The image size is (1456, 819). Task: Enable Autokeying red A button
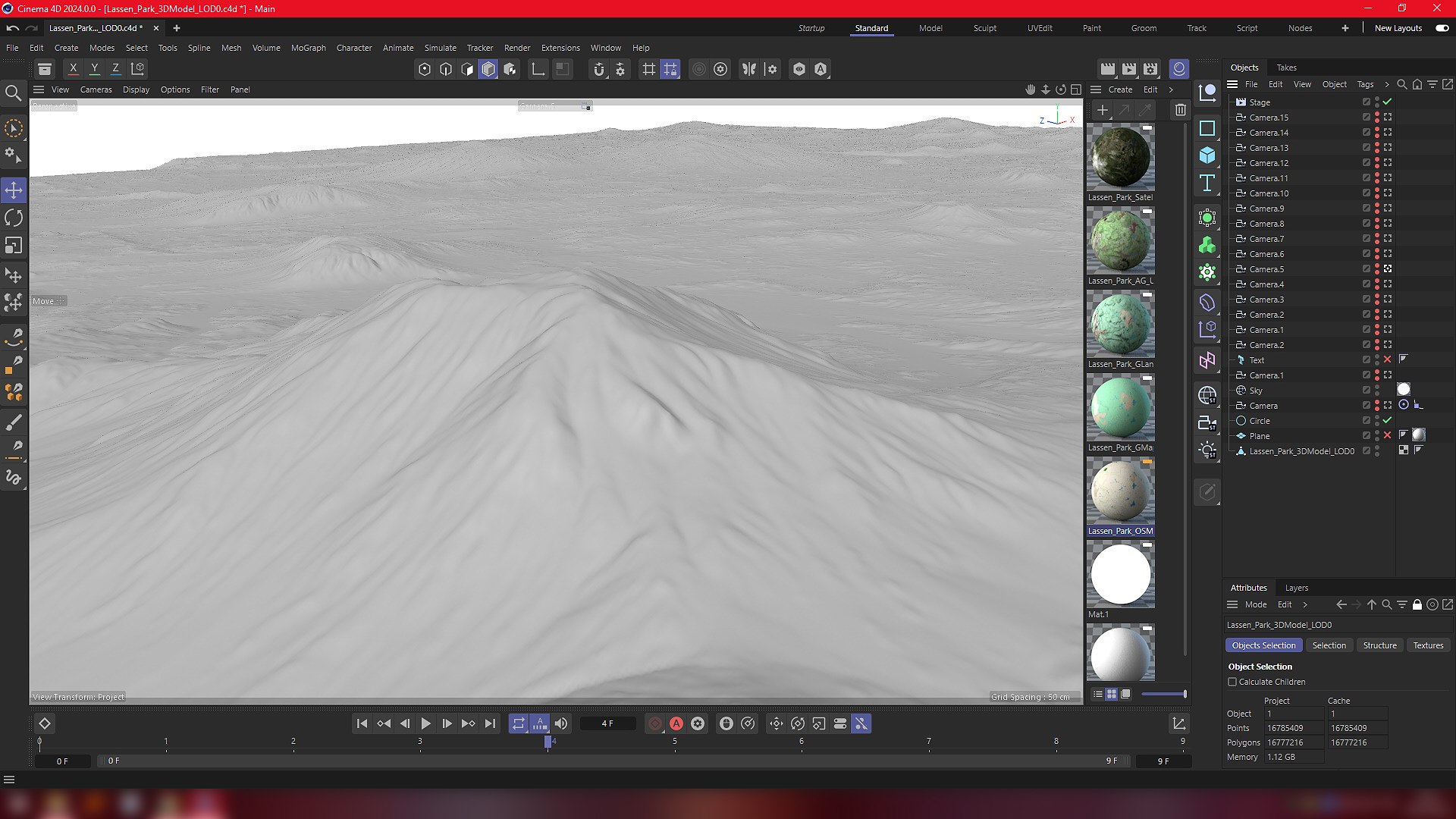[676, 724]
